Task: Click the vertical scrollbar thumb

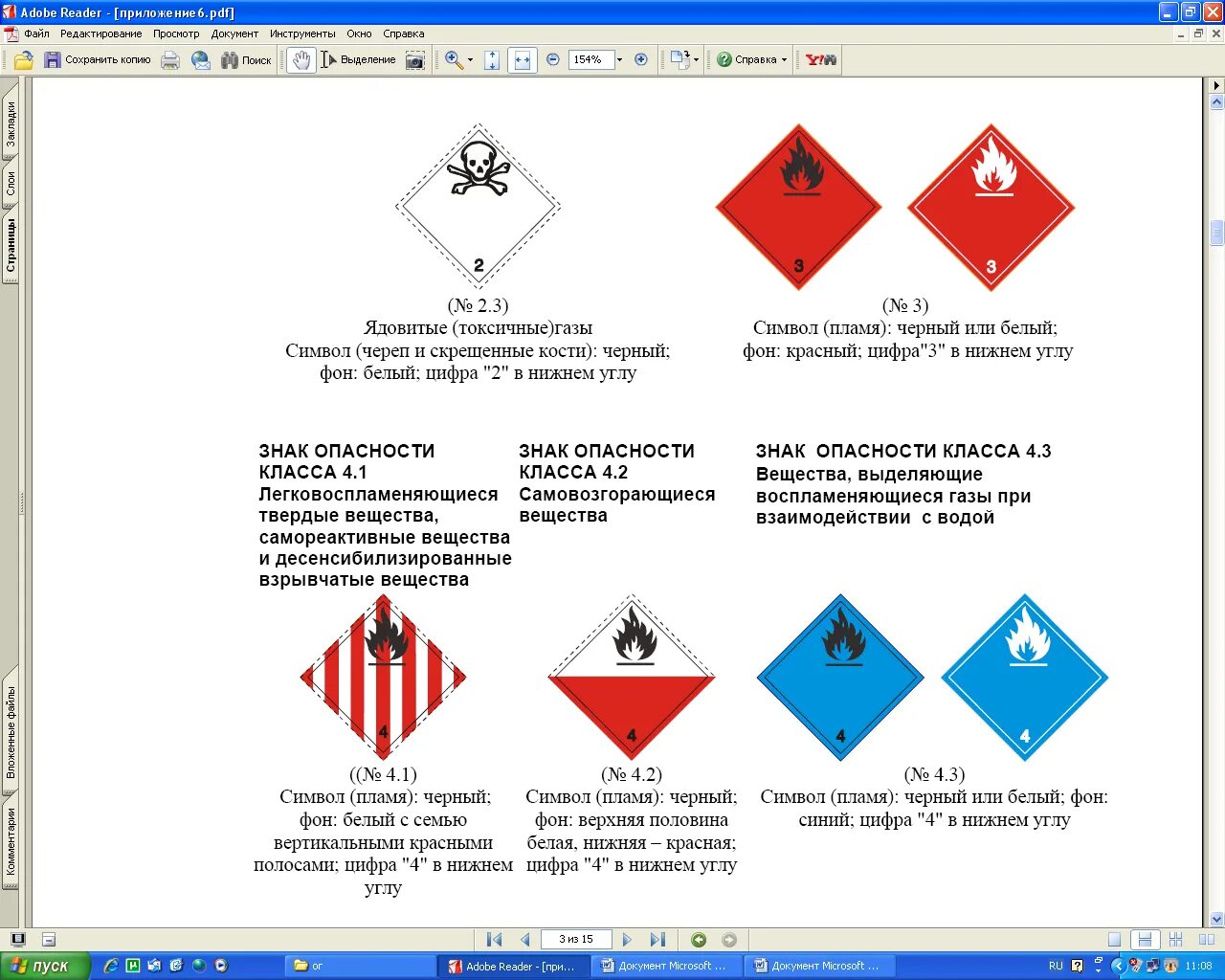Action: 1217,233
